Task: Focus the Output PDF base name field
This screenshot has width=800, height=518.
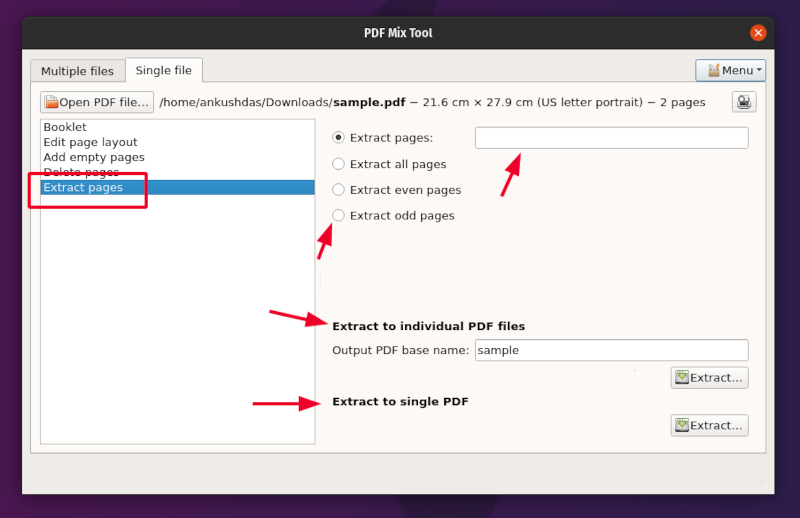Action: tap(611, 351)
